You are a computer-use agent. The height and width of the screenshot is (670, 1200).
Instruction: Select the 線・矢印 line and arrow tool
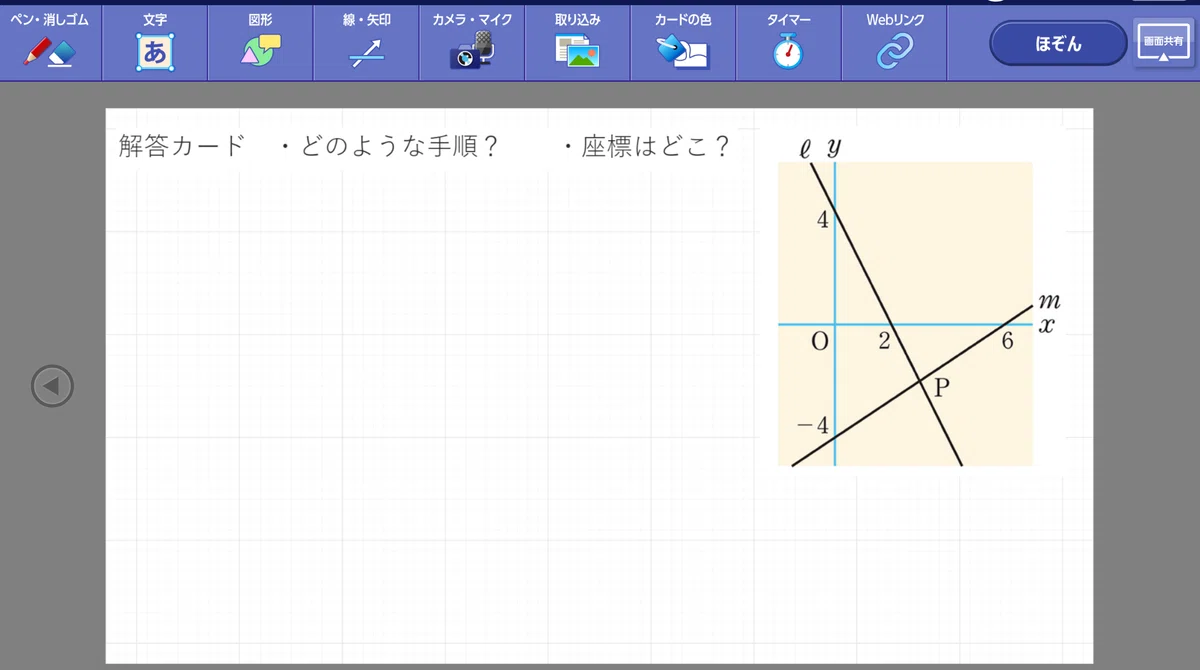click(366, 42)
